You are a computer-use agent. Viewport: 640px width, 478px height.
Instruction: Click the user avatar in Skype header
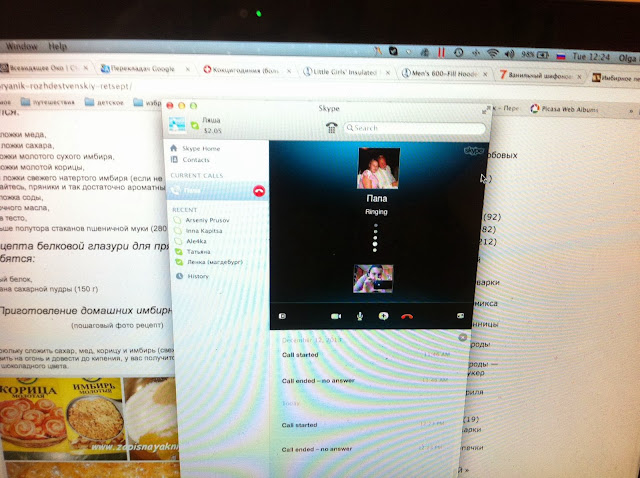(177, 125)
